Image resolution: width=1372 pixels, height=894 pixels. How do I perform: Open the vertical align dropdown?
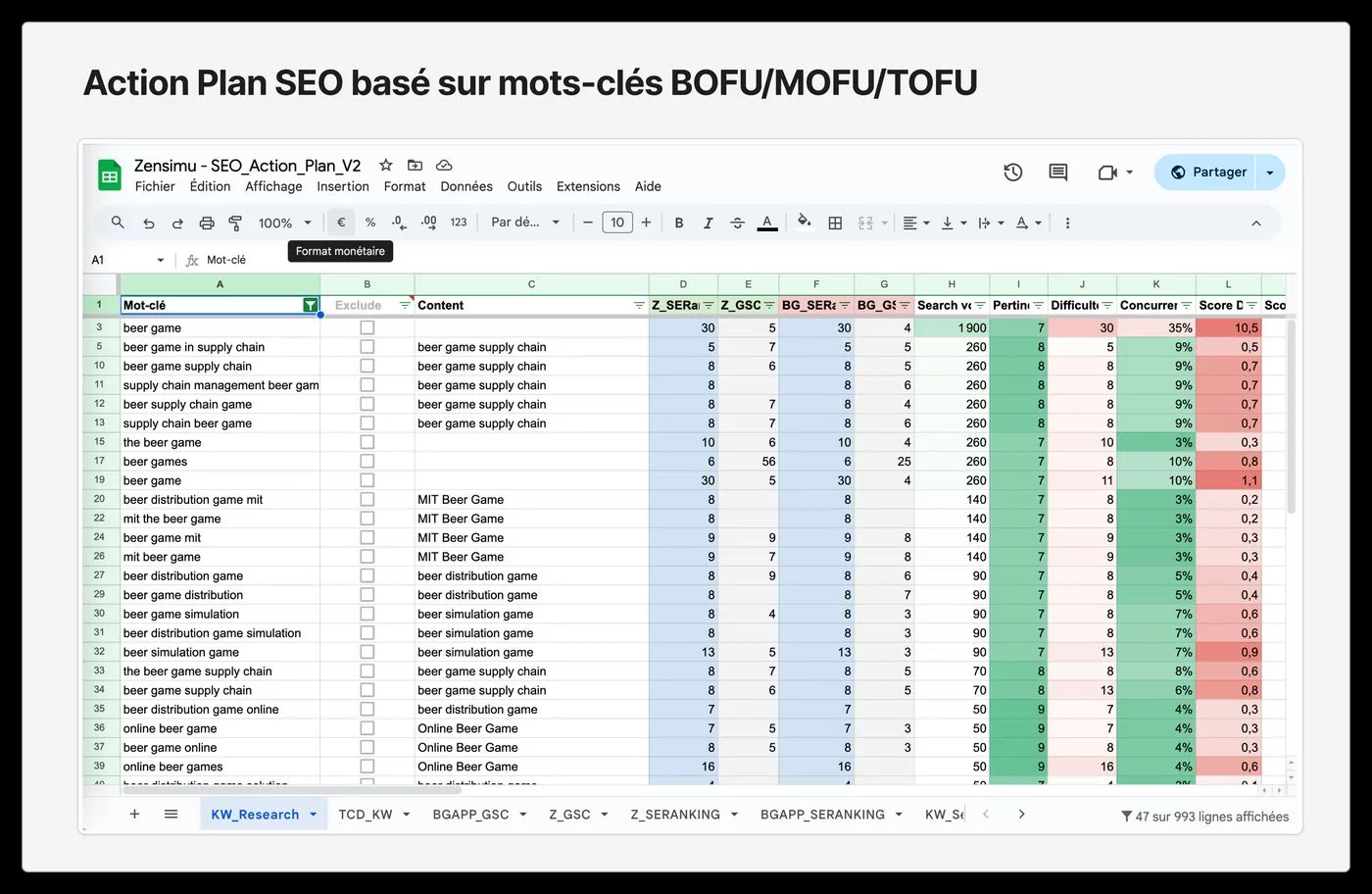(953, 223)
